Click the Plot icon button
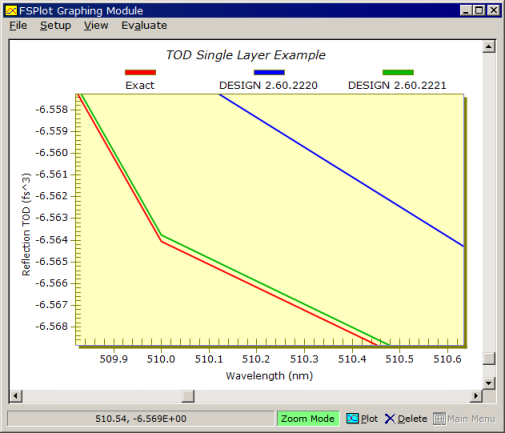This screenshot has height=433, width=505. pos(352,418)
